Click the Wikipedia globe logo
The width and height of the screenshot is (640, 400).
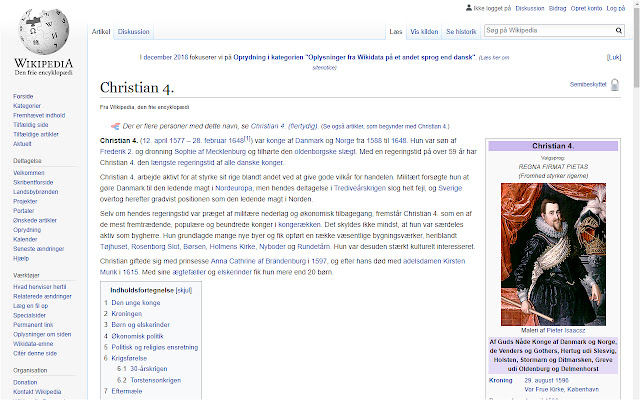(44, 32)
